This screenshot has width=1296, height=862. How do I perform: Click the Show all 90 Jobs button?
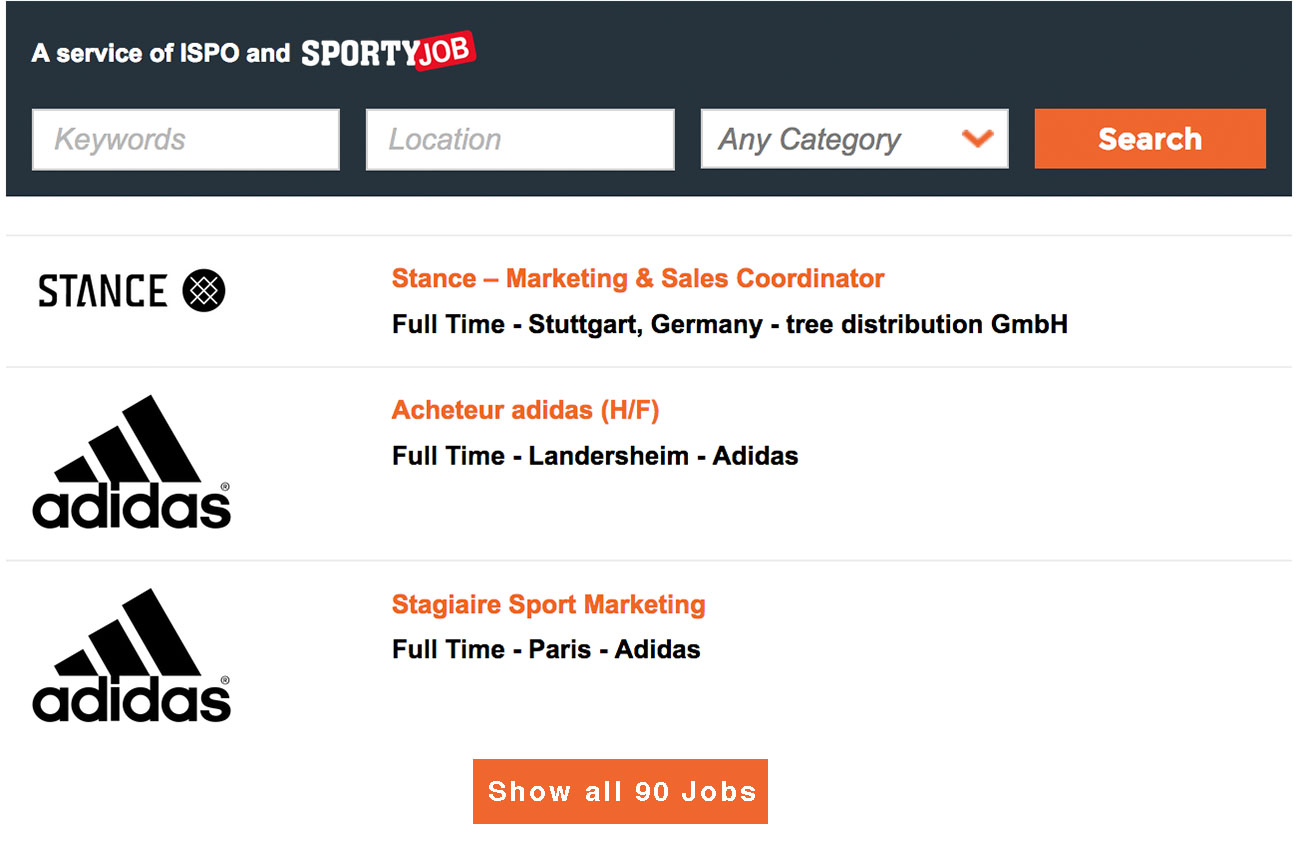(620, 791)
